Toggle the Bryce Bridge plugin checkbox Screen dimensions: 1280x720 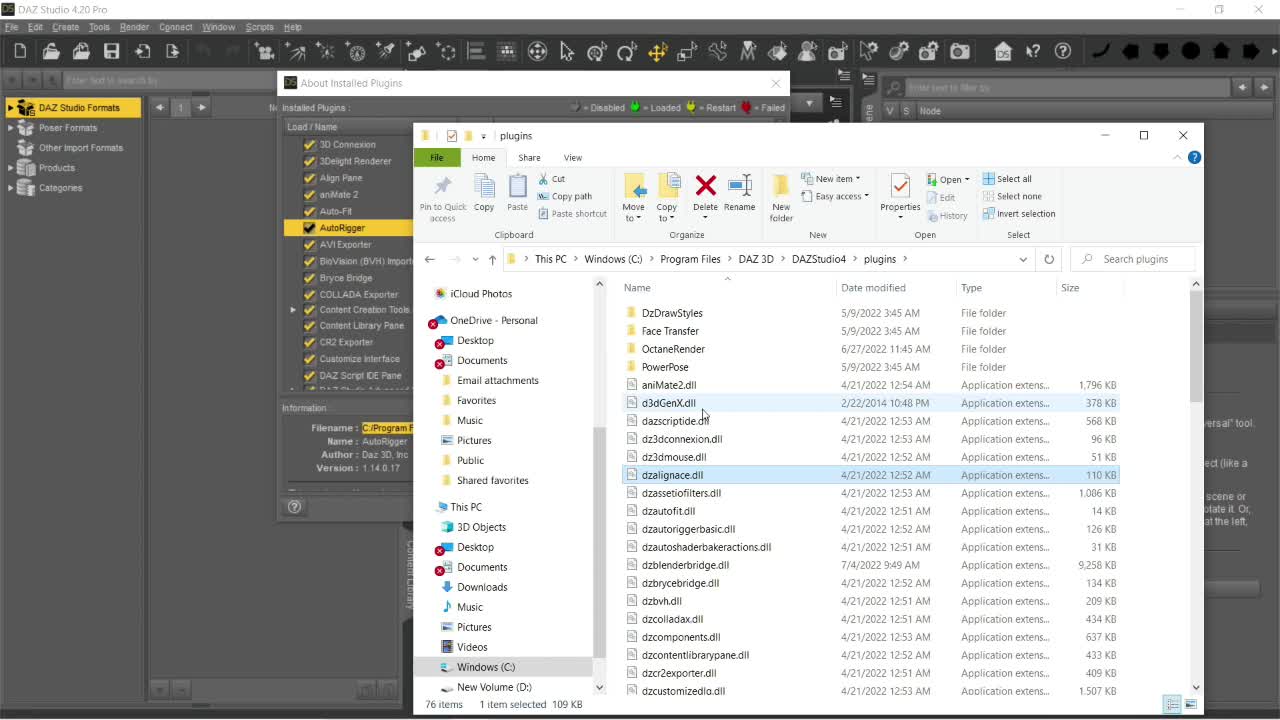pos(309,278)
